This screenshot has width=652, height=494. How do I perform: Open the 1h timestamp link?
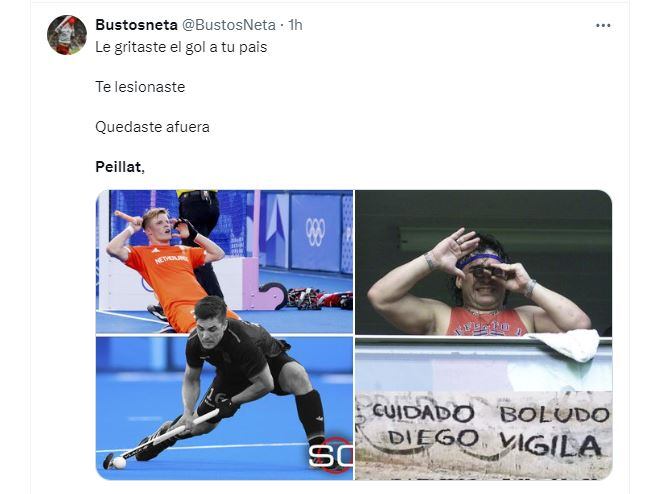[295, 25]
